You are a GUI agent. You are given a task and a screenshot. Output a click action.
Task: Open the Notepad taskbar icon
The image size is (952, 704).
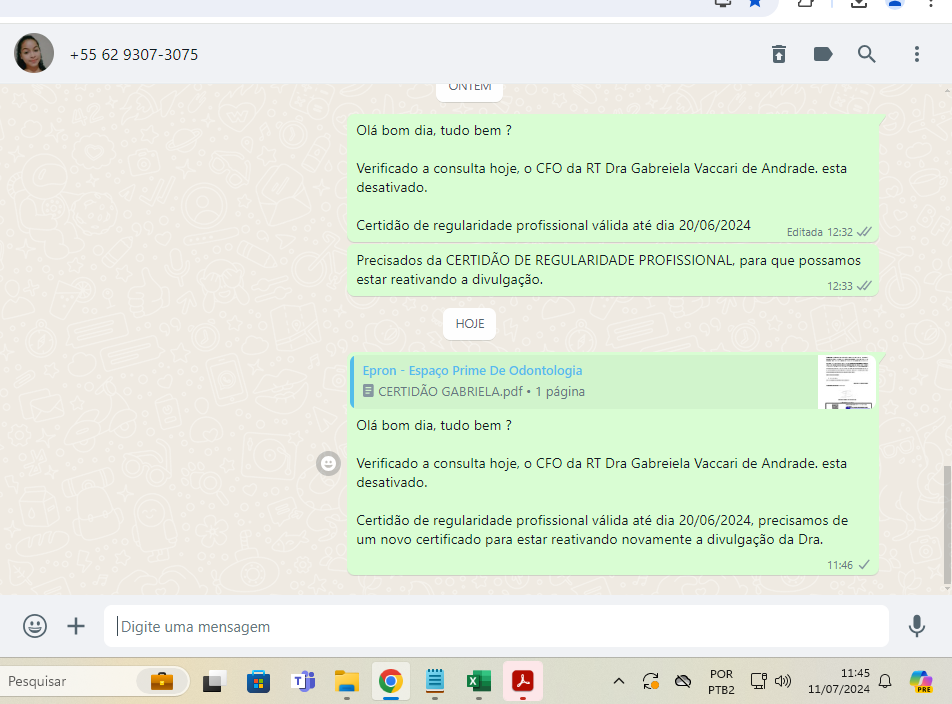[435, 681]
